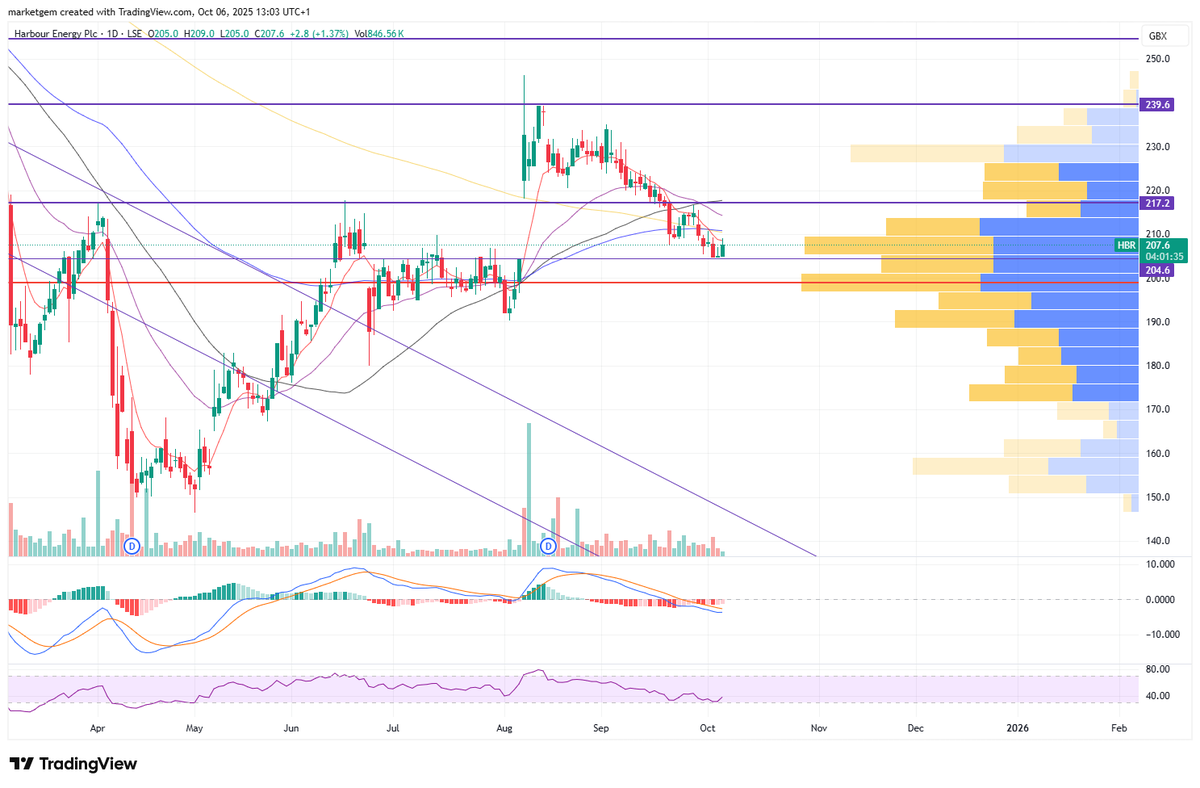The height and width of the screenshot is (788, 1200).
Task: Click the 230.0 price scale label
Action: pos(1158,147)
